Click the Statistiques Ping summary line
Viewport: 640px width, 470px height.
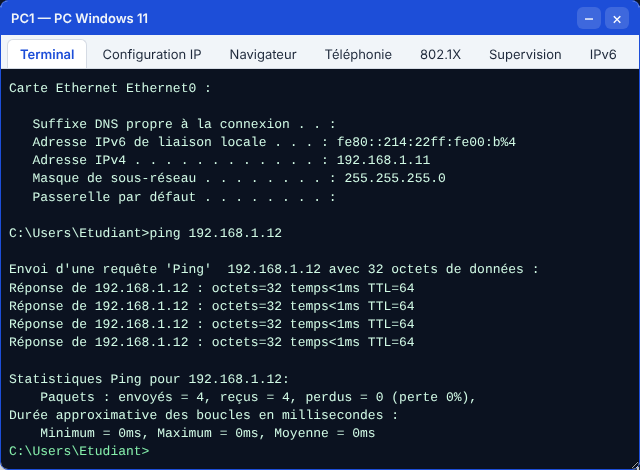tap(149, 379)
